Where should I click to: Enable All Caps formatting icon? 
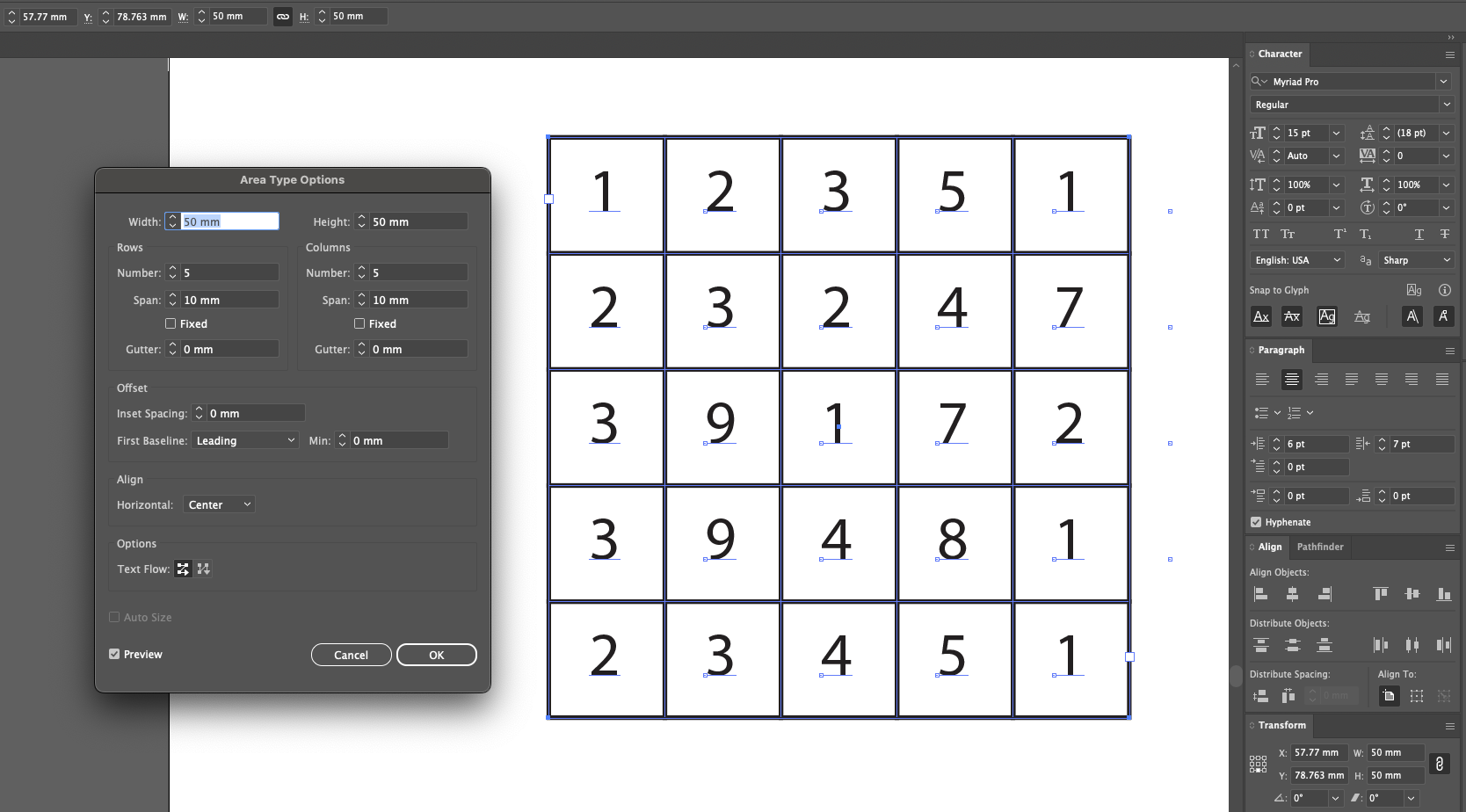coord(1260,233)
